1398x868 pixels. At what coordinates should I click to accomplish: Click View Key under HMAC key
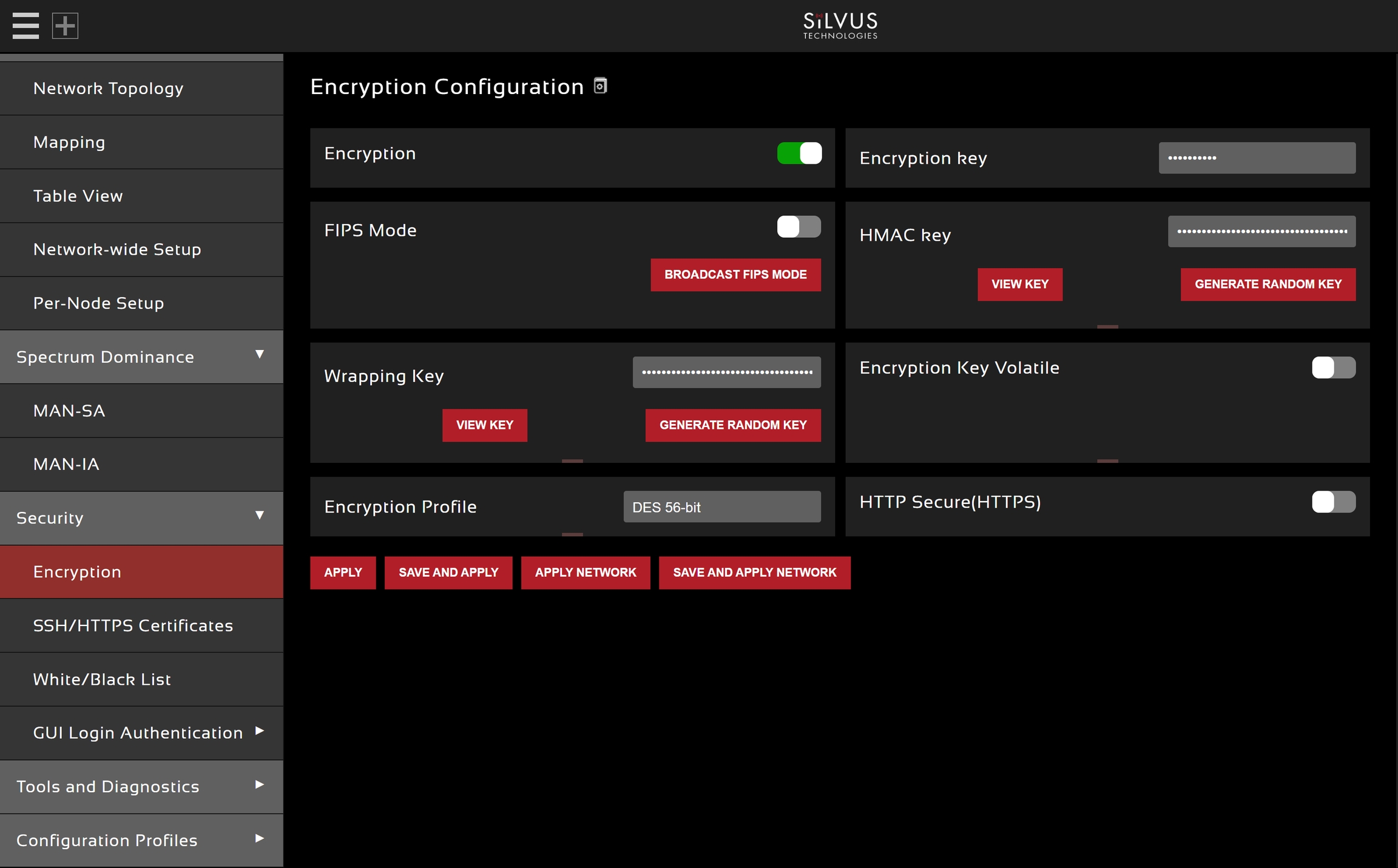point(1019,284)
